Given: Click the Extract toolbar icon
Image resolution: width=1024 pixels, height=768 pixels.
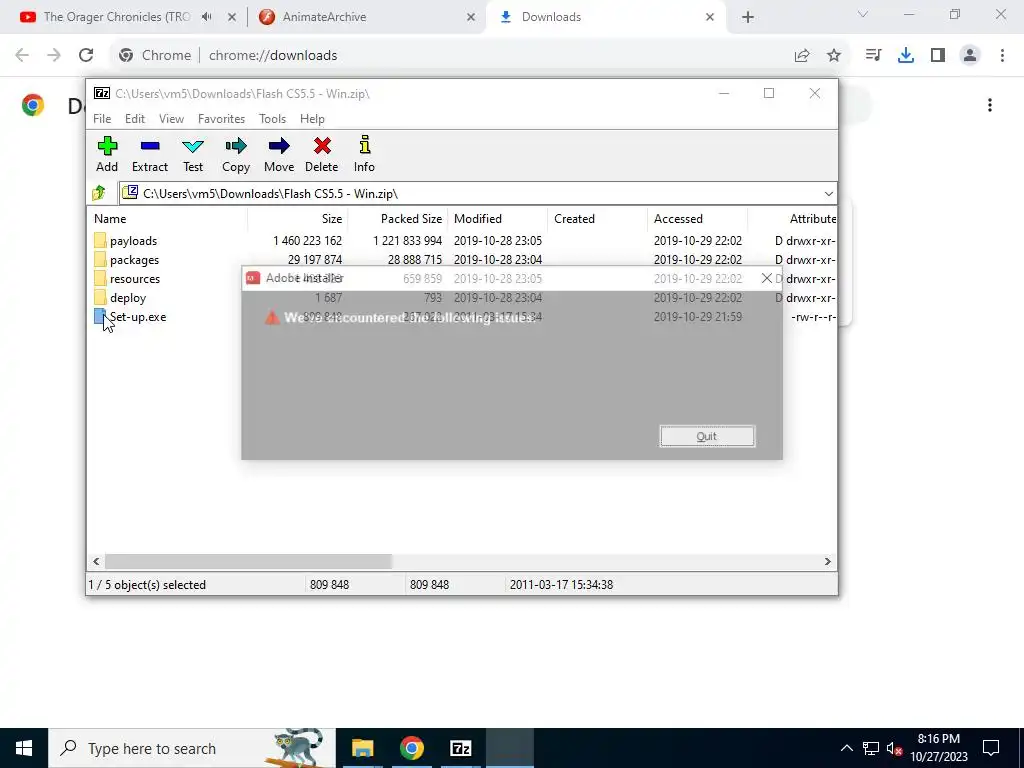Looking at the screenshot, I should click(x=150, y=146).
